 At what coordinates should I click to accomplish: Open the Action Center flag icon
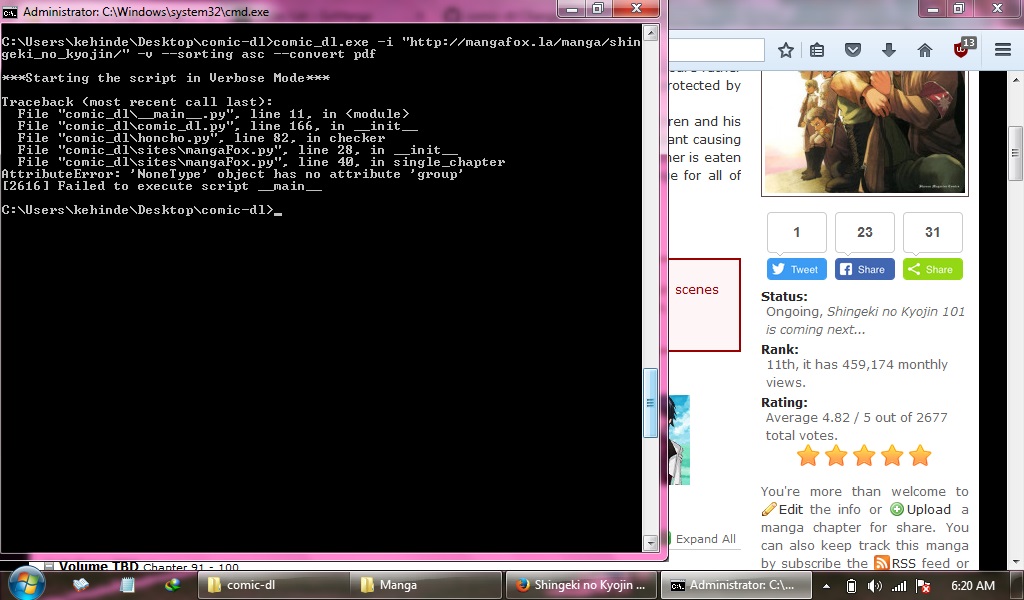[921, 584]
